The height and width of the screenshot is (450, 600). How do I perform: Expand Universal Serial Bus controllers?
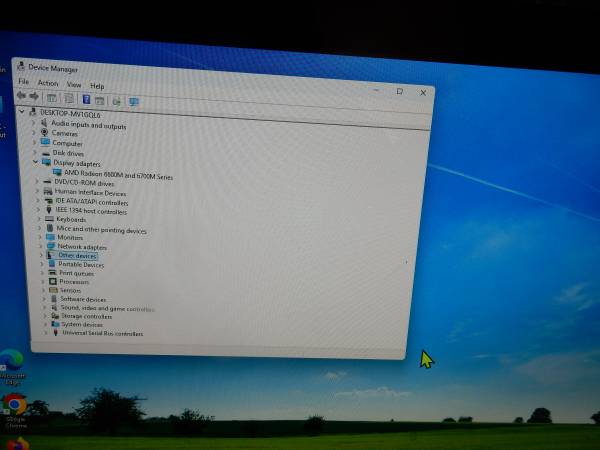click(46, 333)
